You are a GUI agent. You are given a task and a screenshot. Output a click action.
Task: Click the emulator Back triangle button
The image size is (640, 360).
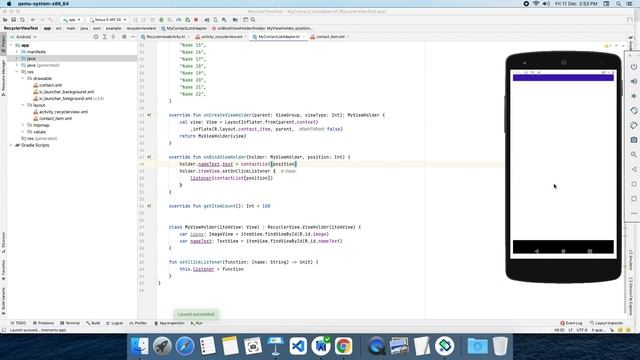(x=633, y=169)
